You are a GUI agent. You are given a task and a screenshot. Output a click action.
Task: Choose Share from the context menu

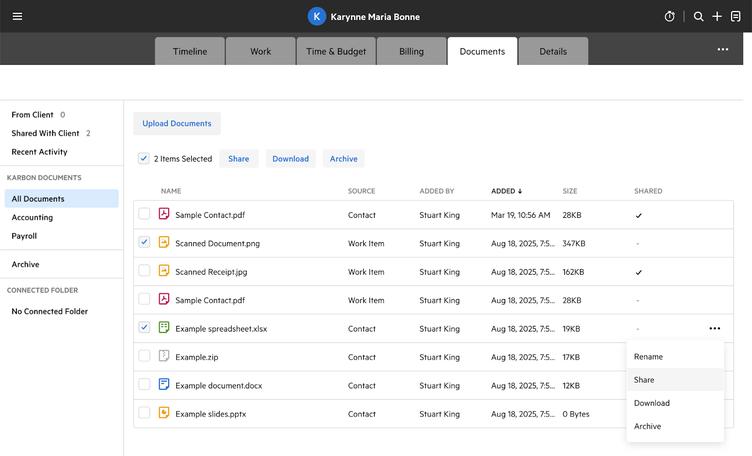tap(644, 380)
